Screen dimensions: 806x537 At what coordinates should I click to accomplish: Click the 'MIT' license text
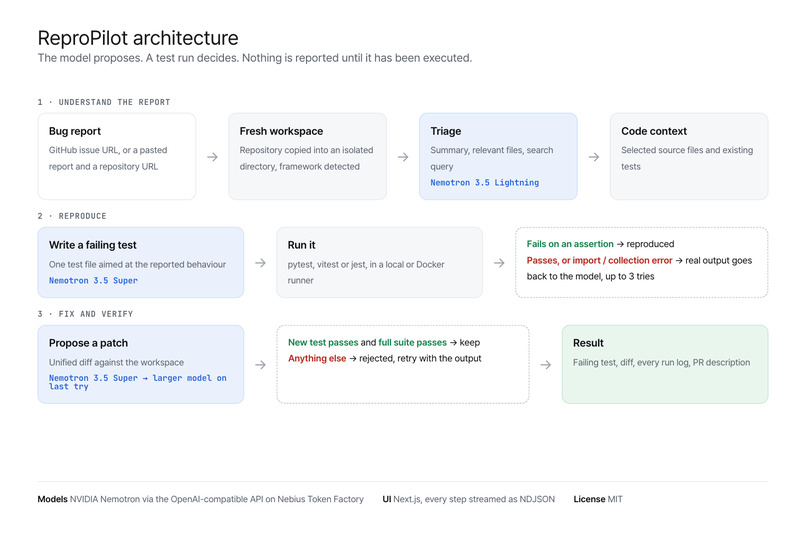point(615,499)
